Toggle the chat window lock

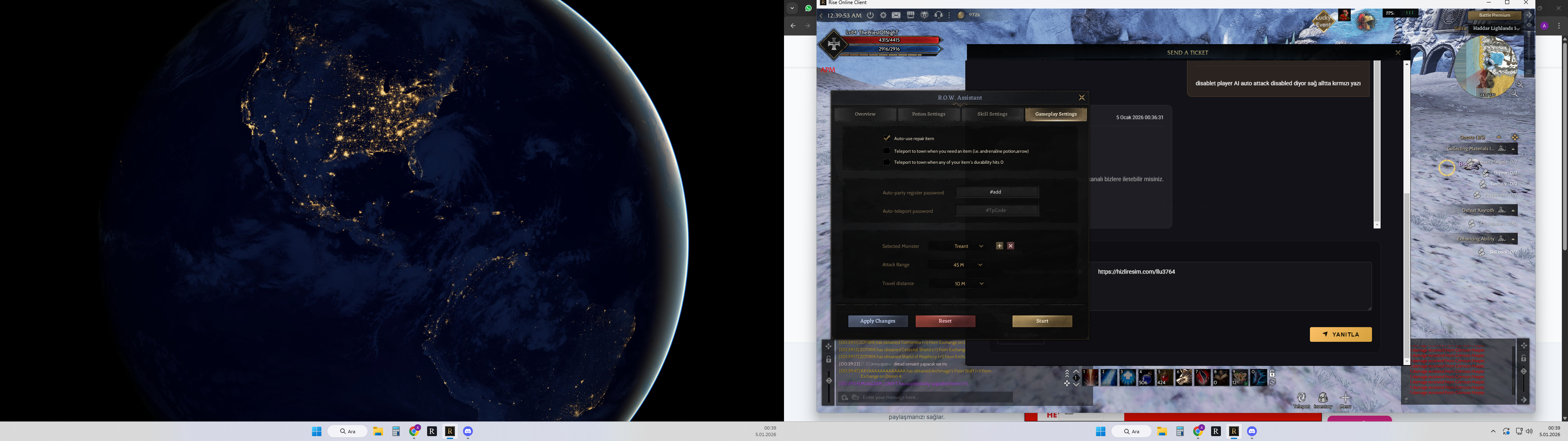[829, 360]
